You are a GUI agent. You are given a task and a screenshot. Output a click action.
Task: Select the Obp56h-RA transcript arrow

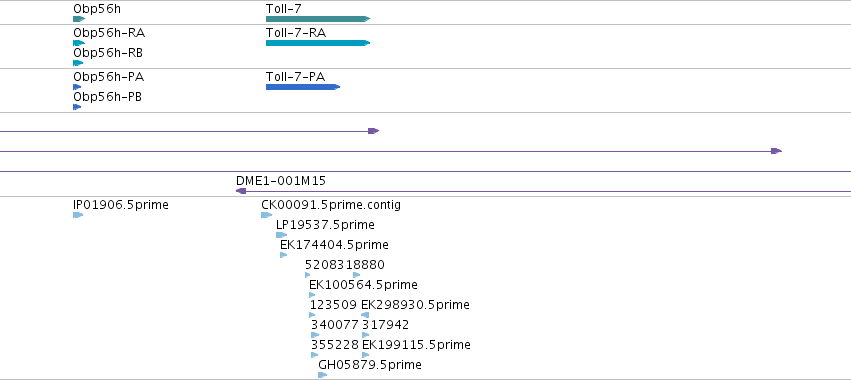tap(79, 43)
